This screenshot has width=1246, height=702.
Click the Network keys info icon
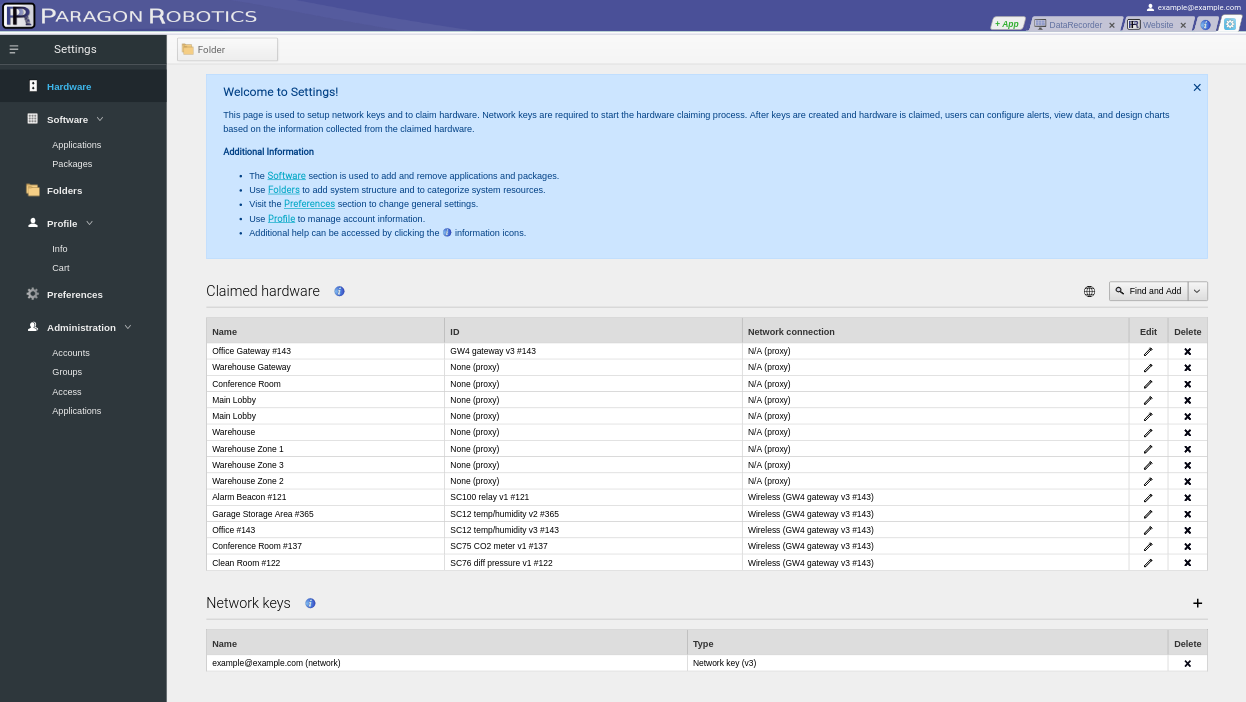coord(310,603)
